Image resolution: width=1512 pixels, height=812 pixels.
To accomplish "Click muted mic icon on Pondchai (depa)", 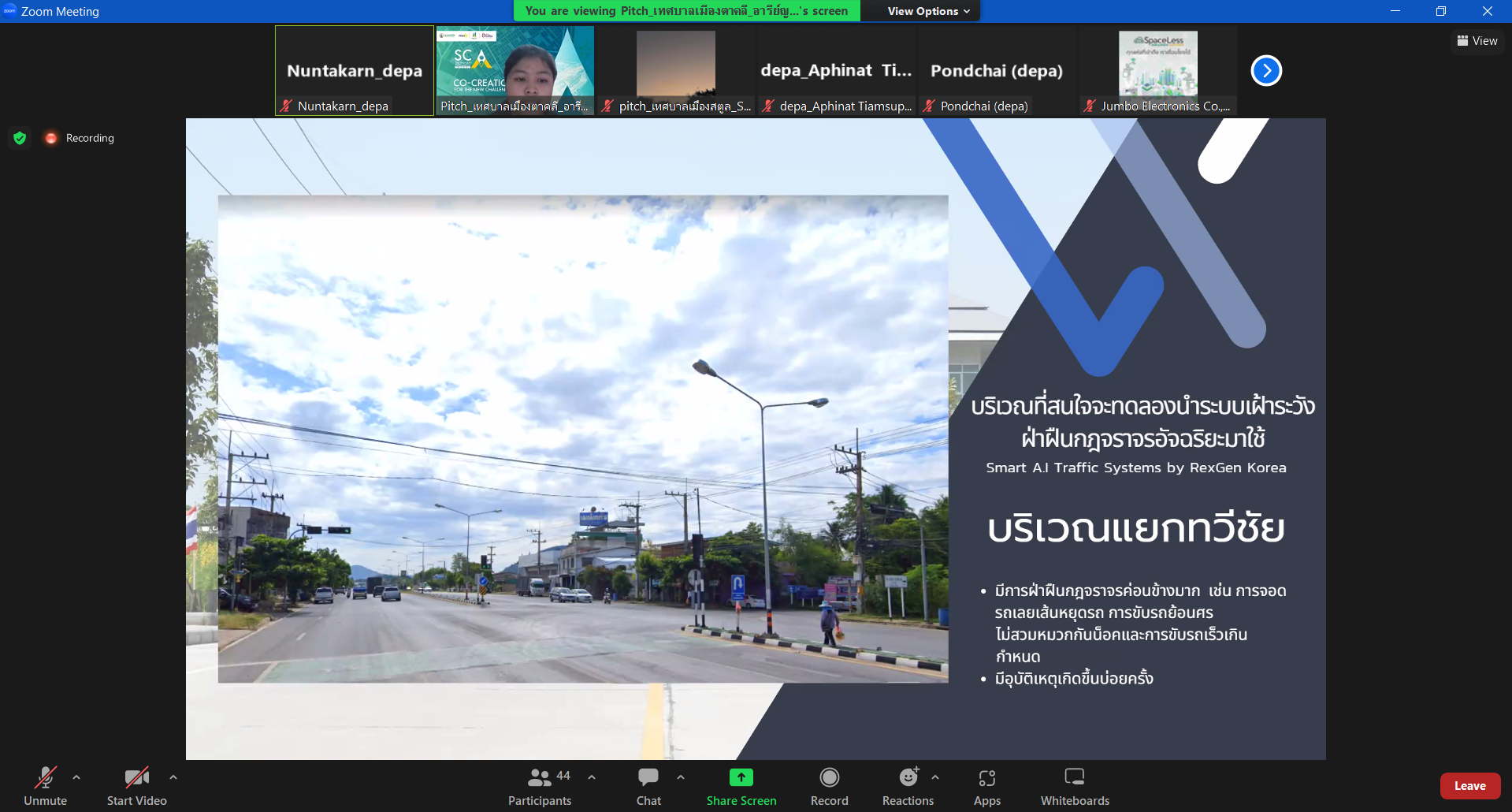I will pyautogui.click(x=930, y=106).
